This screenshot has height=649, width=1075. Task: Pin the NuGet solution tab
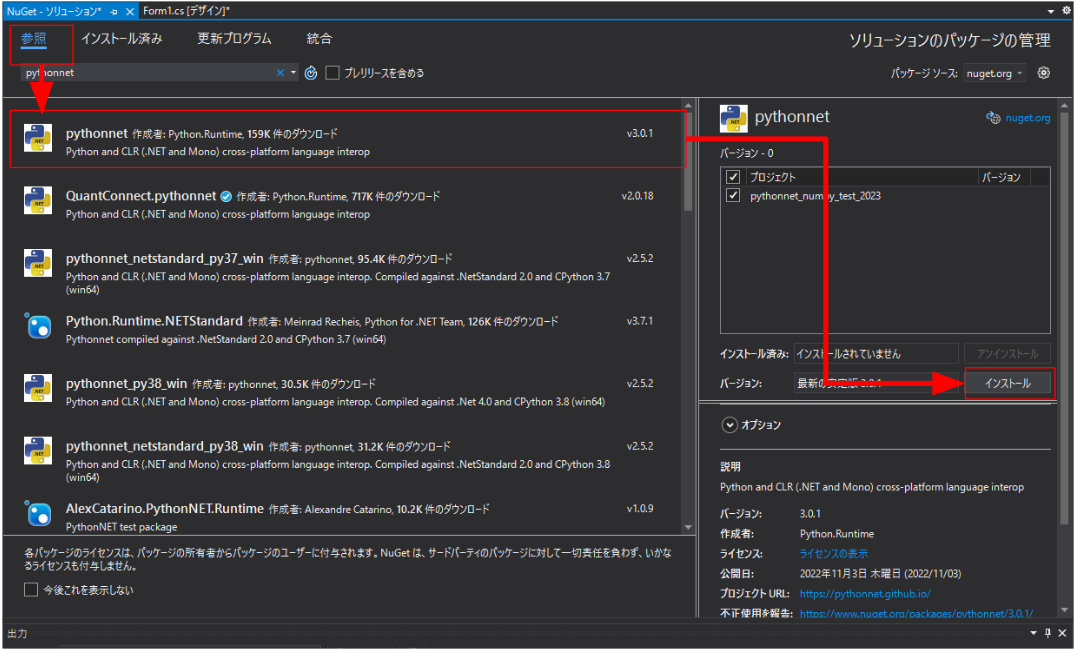point(114,12)
